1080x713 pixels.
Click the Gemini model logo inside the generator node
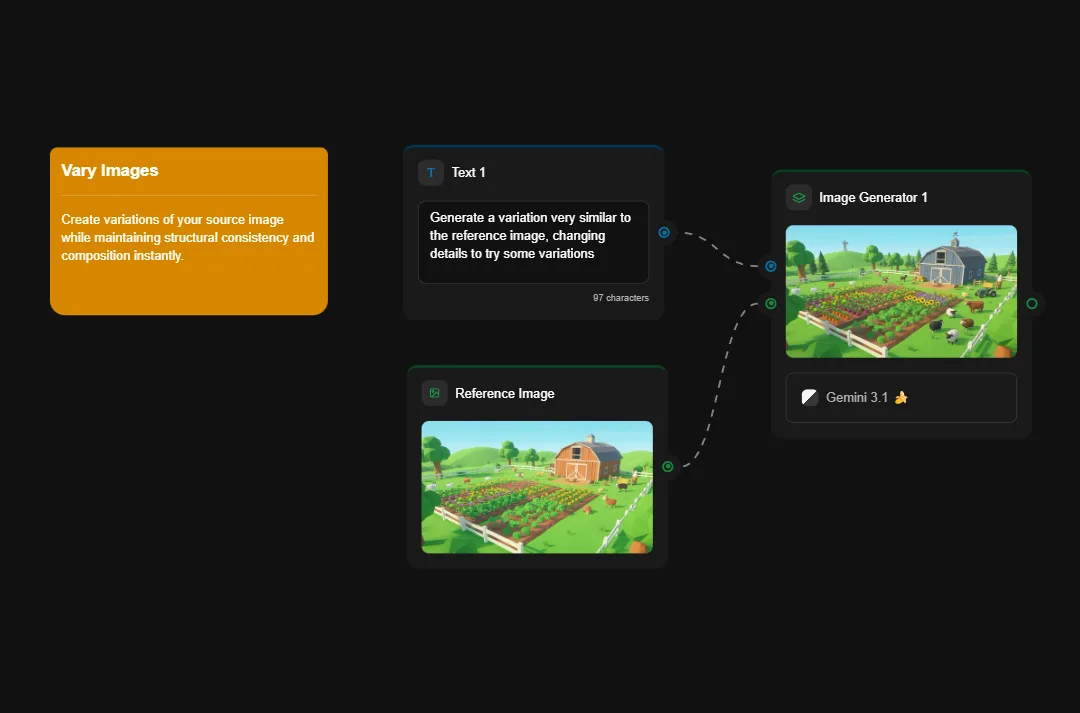[x=809, y=396]
